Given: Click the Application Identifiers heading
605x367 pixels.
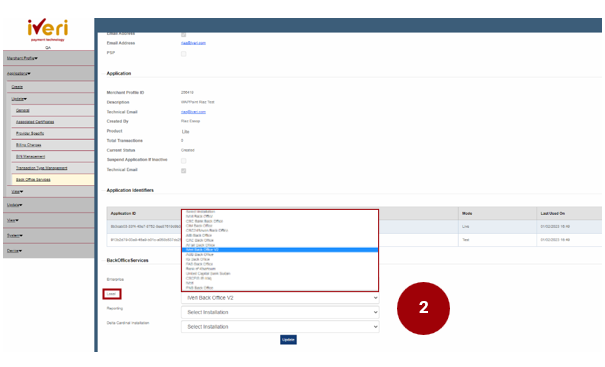Looking at the screenshot, I should tap(130, 190).
